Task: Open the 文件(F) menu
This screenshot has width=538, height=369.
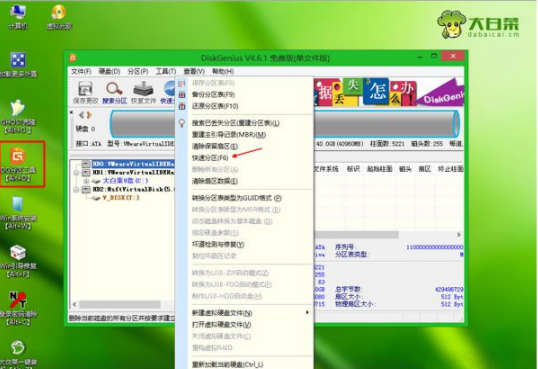Action: click(81, 71)
